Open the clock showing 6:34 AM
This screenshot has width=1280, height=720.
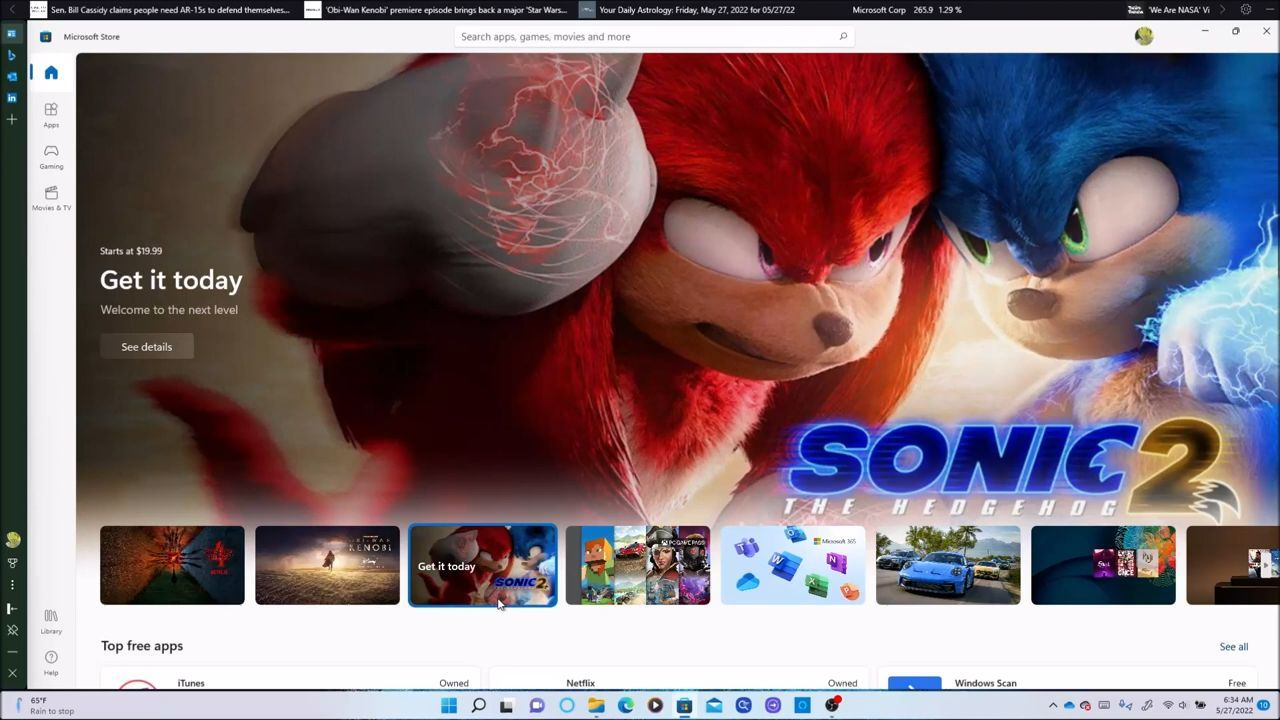click(x=1237, y=705)
